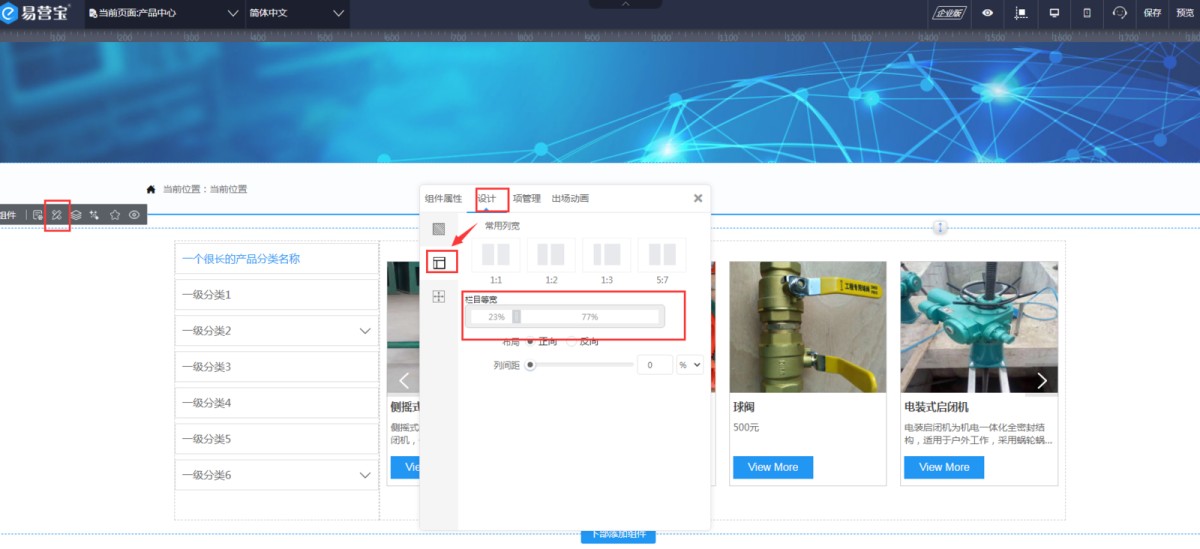Image resolution: width=1200 pixels, height=549 pixels.
Task: Select the layout panel icon in sidebar
Action: (x=438, y=263)
